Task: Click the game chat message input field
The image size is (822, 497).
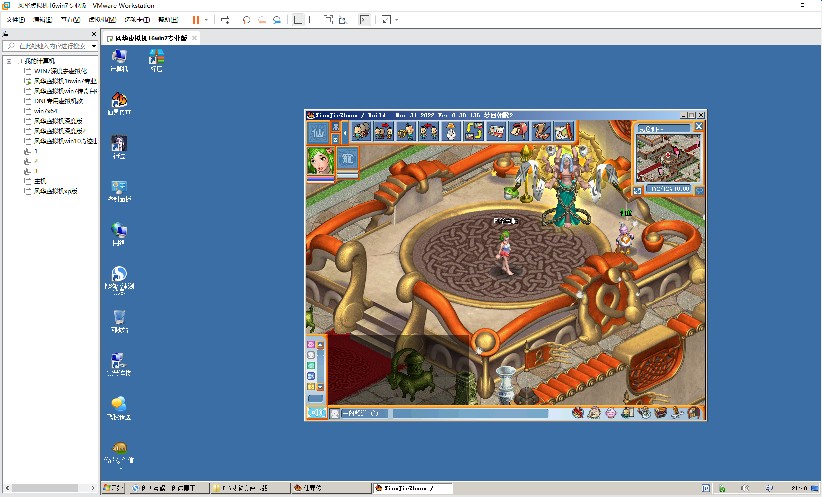Action: click(470, 413)
